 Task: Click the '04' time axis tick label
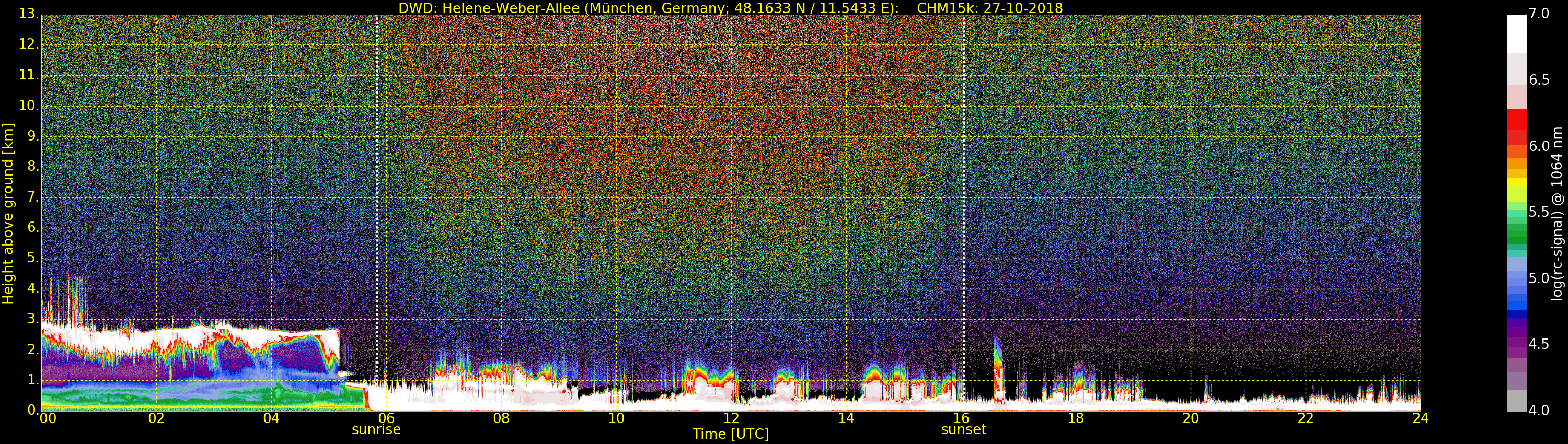click(x=271, y=418)
